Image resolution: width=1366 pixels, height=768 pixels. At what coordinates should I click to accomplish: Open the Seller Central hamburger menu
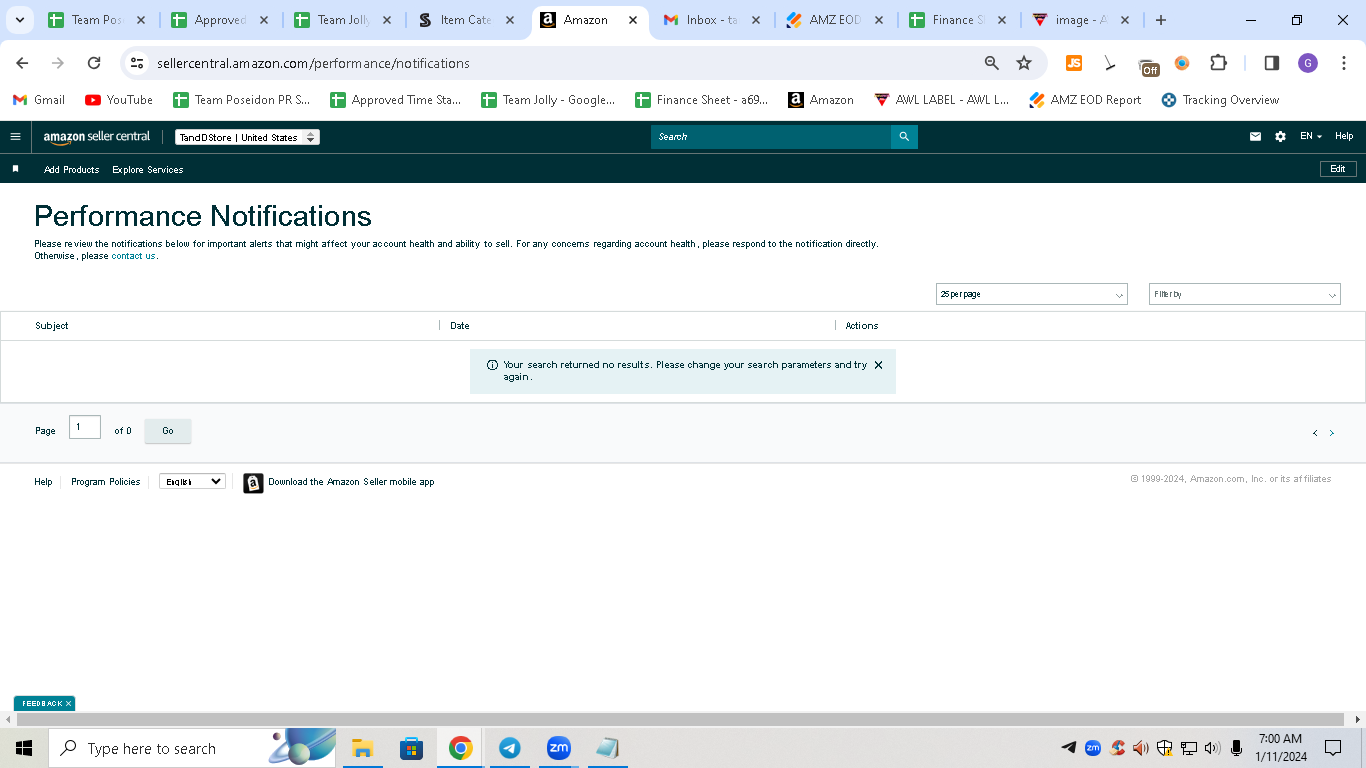[15, 137]
